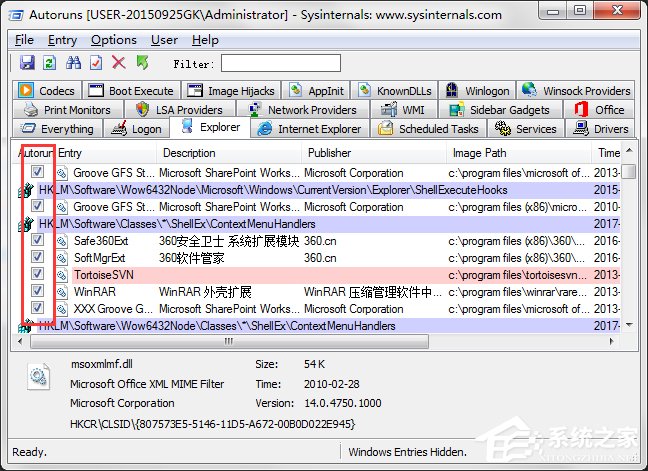Uncheck the TortoiseSVN entry checkbox
648x471 pixels.
coord(37,274)
